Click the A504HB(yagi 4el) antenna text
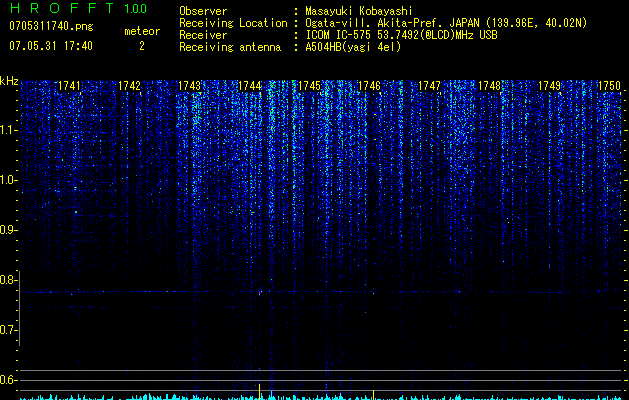The width and height of the screenshot is (629, 400). pos(353,47)
